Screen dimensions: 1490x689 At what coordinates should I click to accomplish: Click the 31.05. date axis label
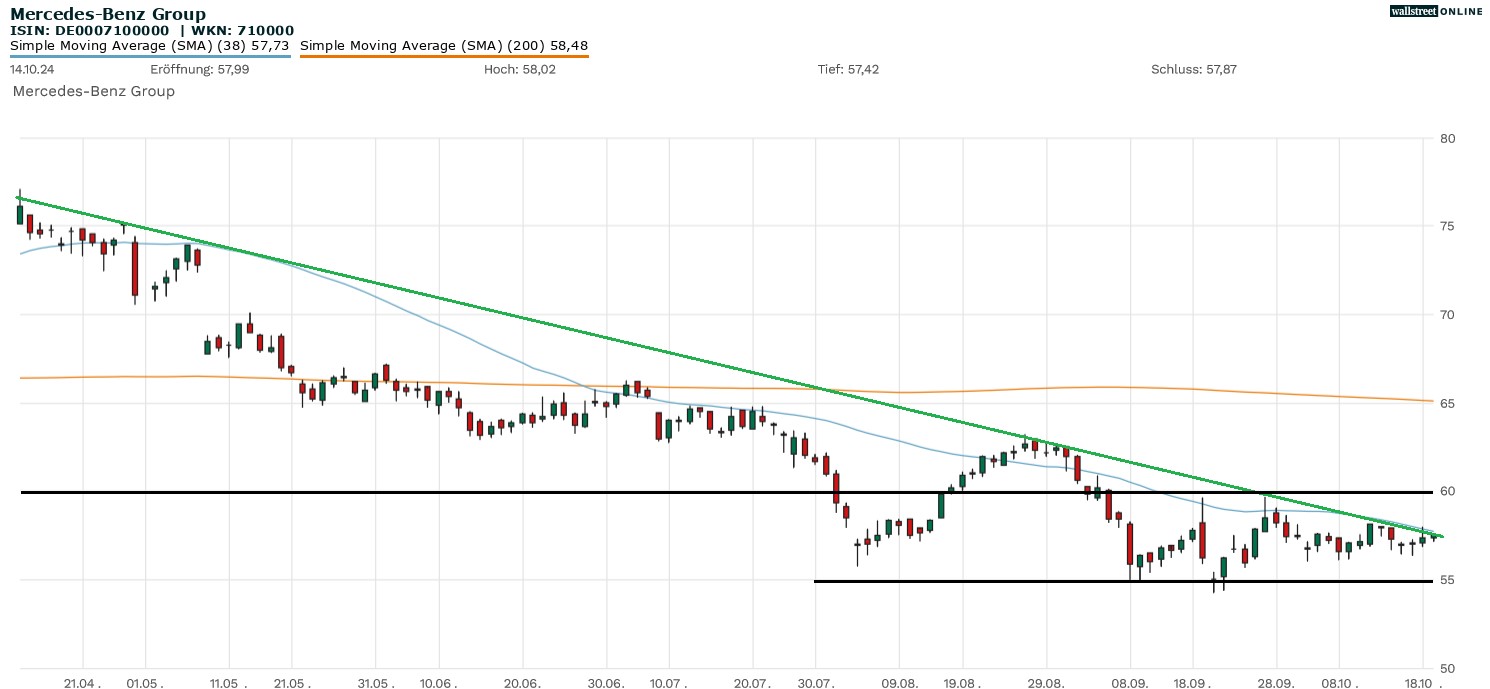(375, 685)
